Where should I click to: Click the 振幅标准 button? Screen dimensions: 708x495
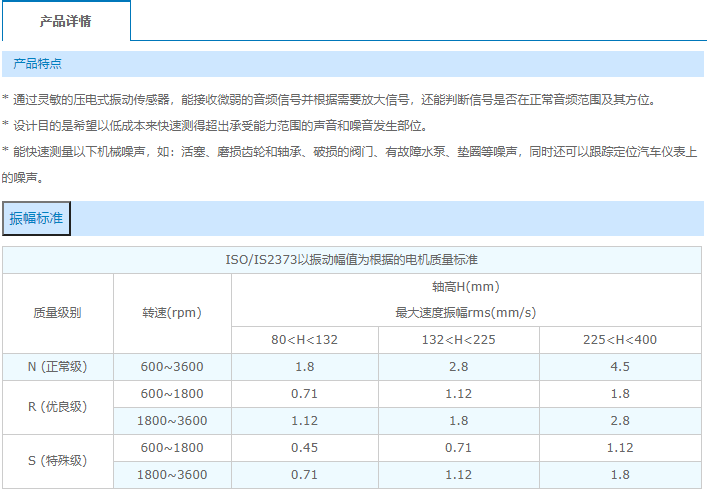pyautogui.click(x=36, y=218)
